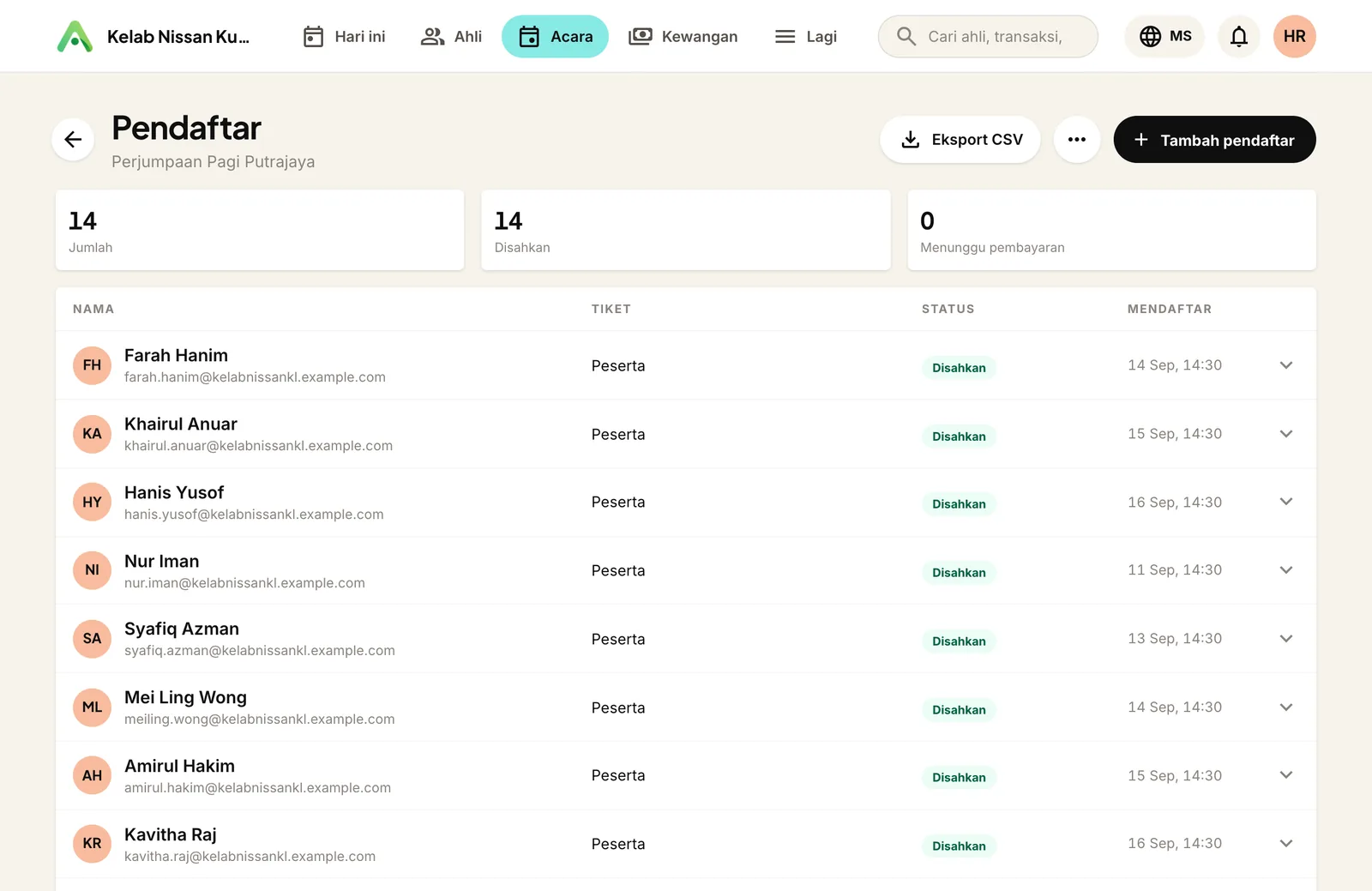Switch to the Hari ini tab
Screen dimensions: 1372x891
pos(344,36)
